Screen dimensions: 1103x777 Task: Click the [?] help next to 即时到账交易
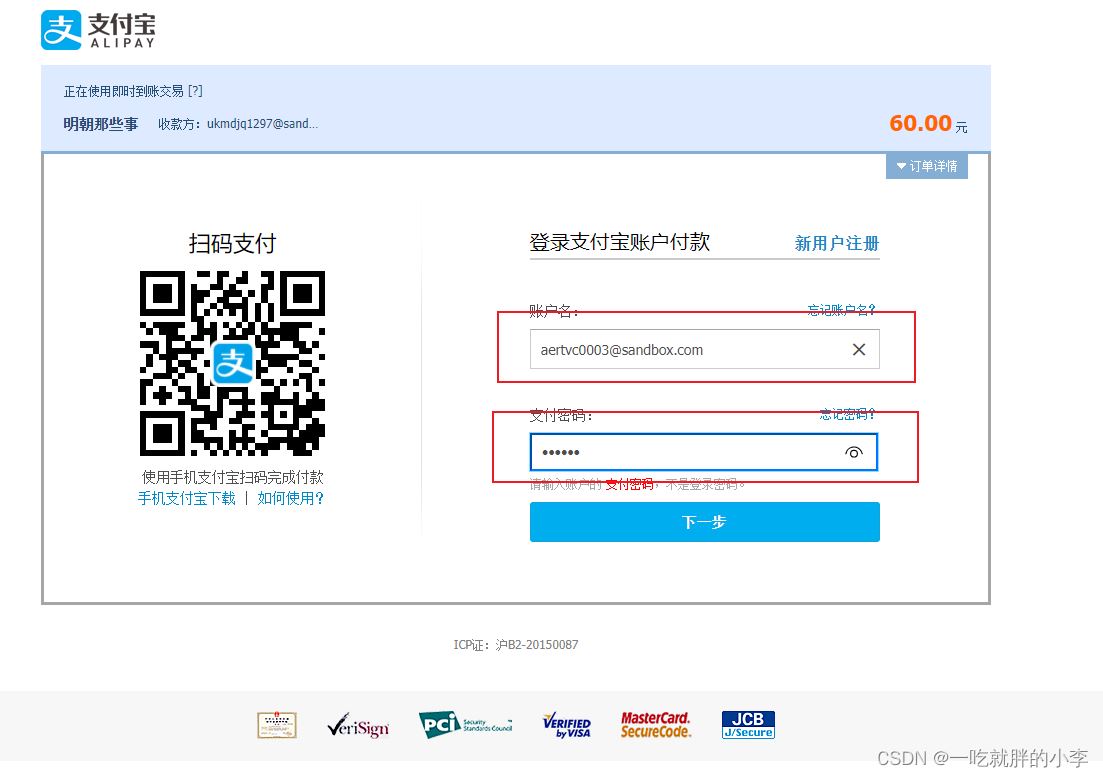tap(195, 91)
